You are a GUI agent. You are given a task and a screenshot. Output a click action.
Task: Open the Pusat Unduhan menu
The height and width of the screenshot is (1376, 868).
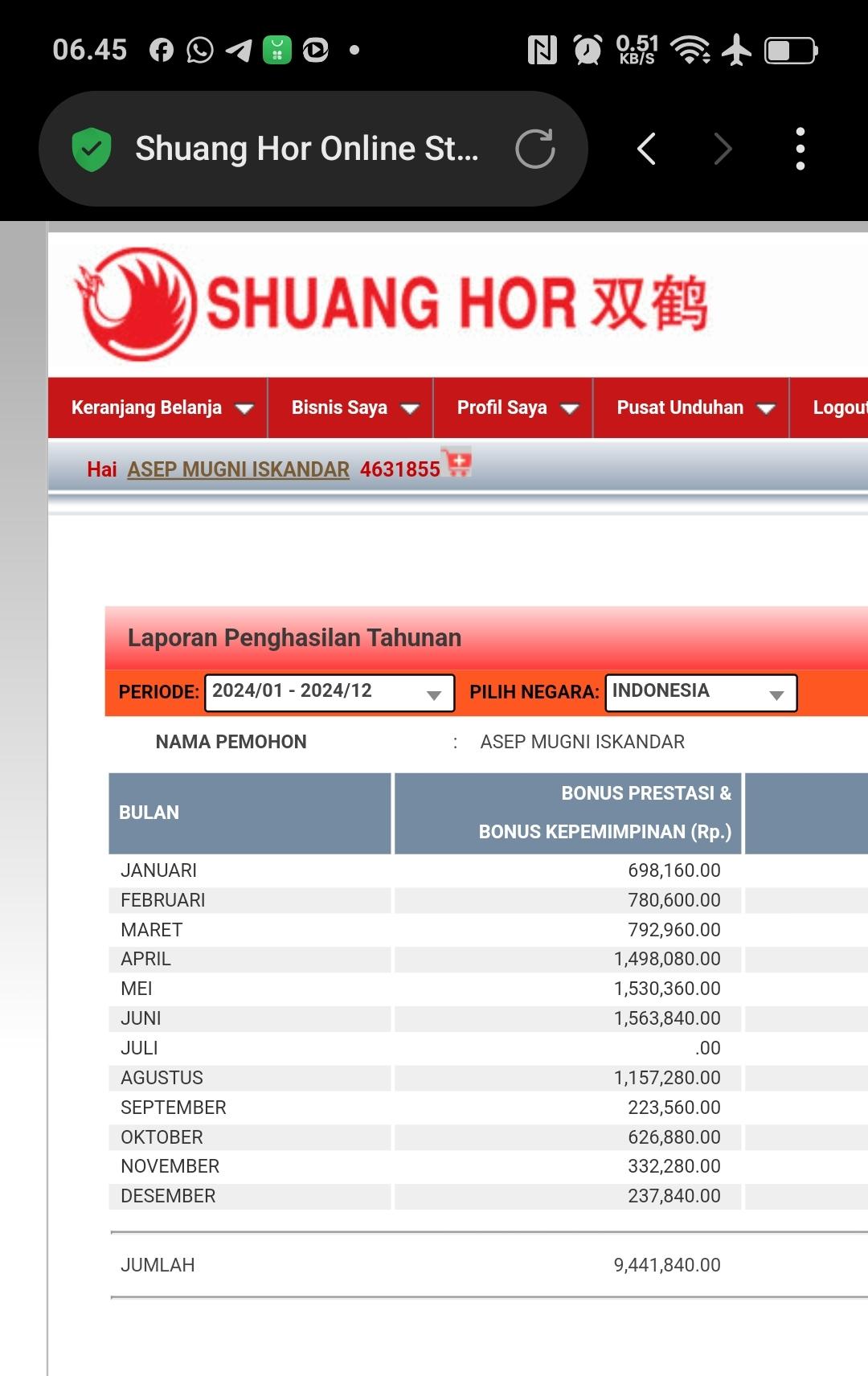click(691, 407)
